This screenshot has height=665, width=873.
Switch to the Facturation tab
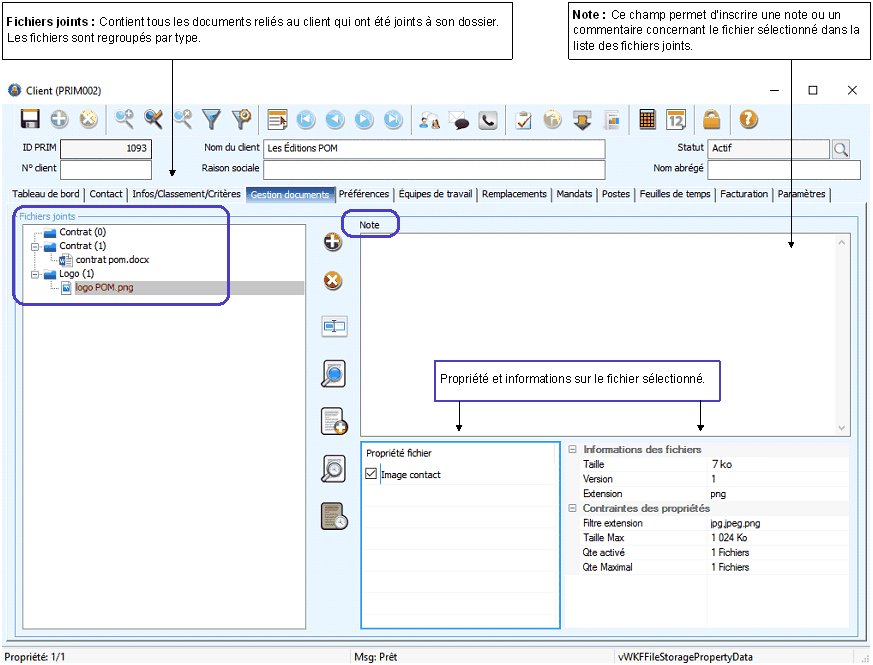(x=744, y=194)
